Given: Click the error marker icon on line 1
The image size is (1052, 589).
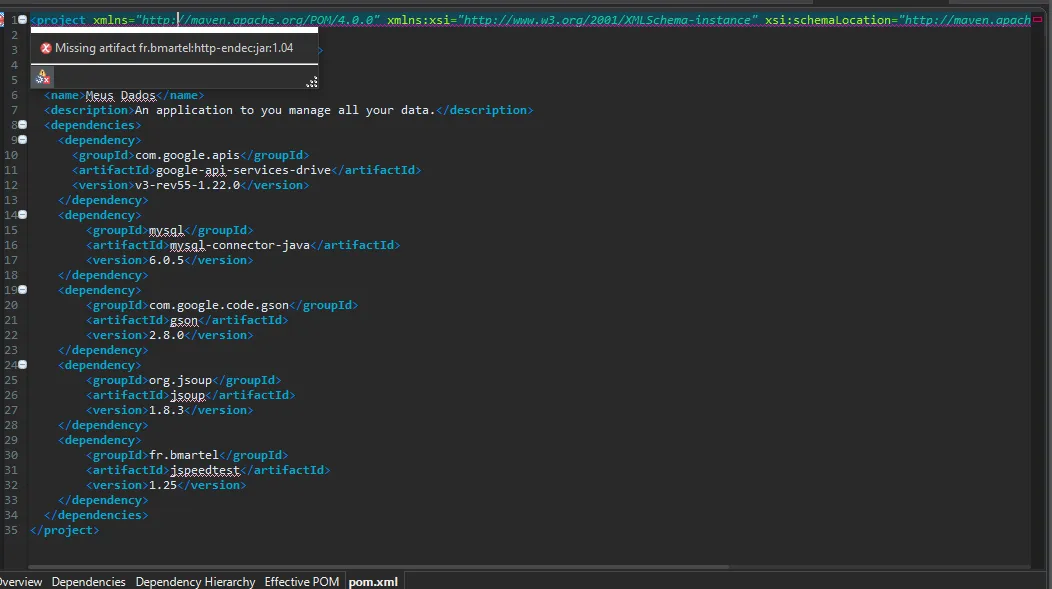Looking at the screenshot, I should tap(3, 19).
